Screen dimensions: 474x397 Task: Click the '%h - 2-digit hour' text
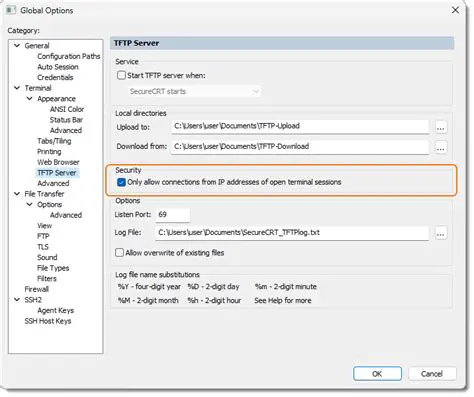pos(214,301)
